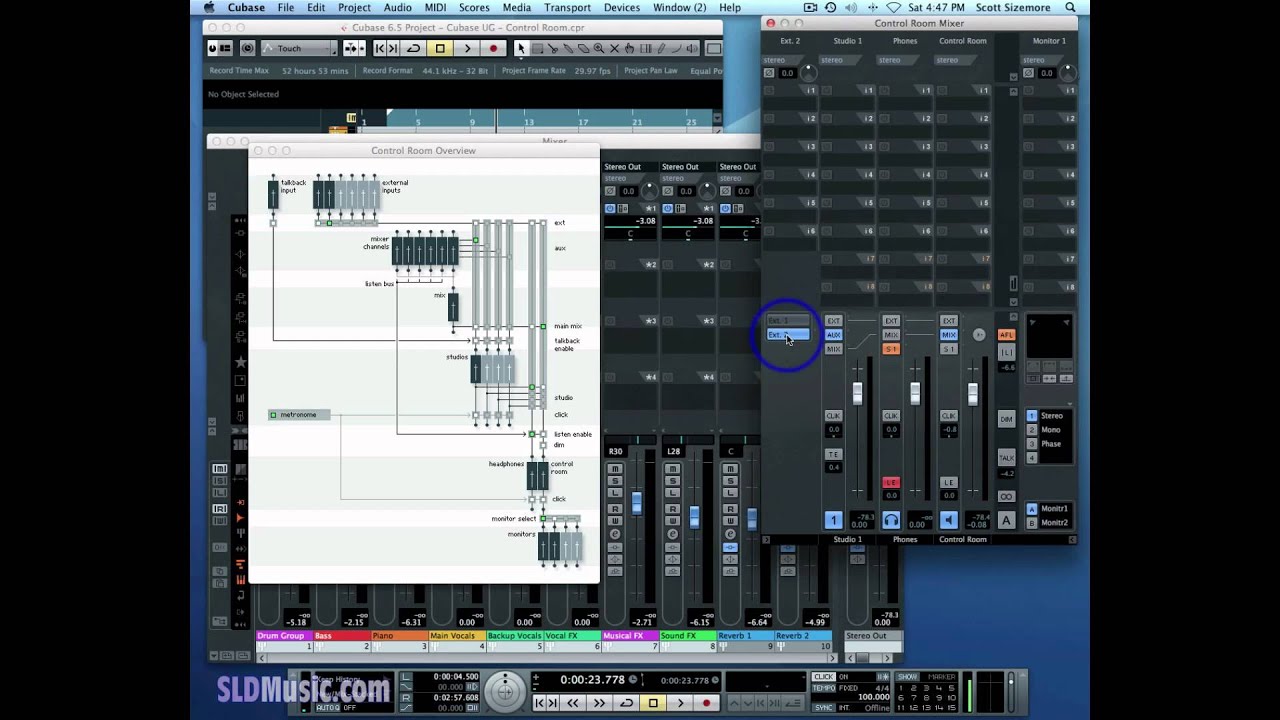
Task: Toggle the DIM button
Action: 1006,419
